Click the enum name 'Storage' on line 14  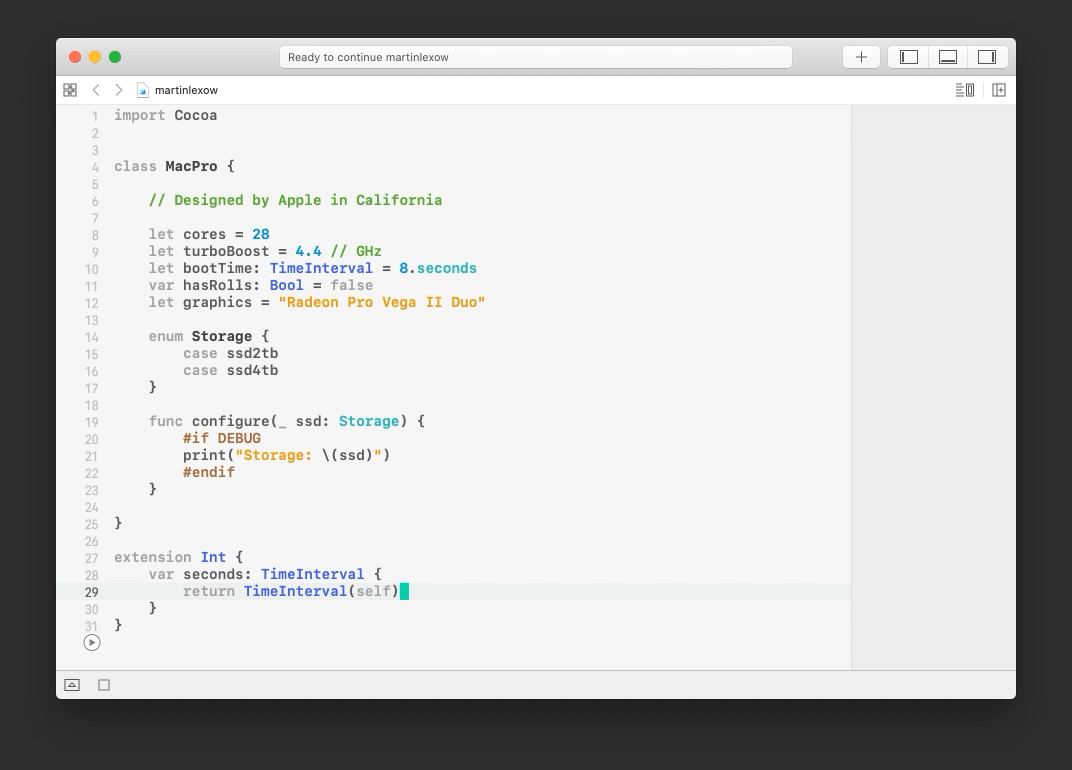pyautogui.click(x=222, y=336)
